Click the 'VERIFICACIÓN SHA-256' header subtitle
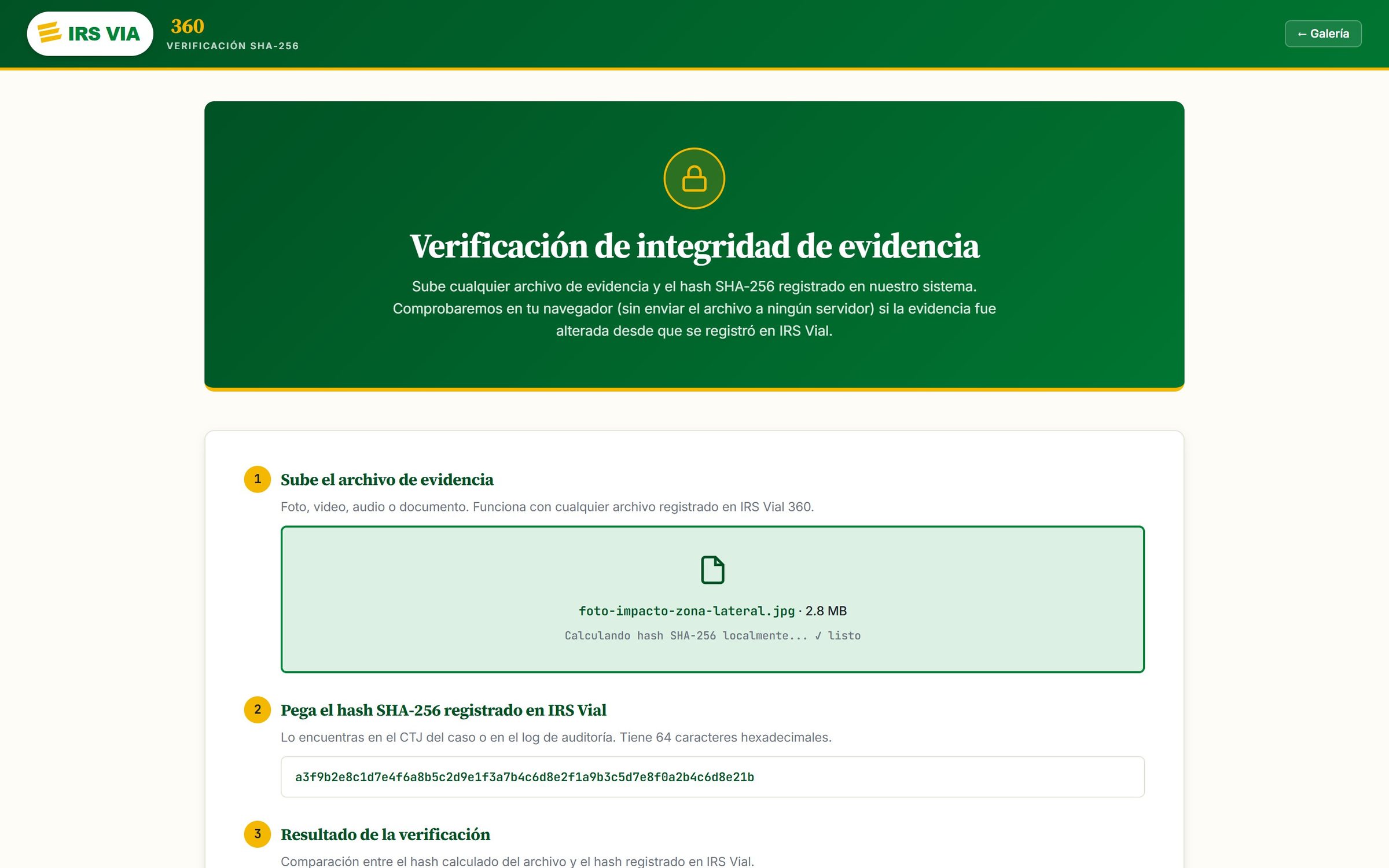 click(x=233, y=46)
